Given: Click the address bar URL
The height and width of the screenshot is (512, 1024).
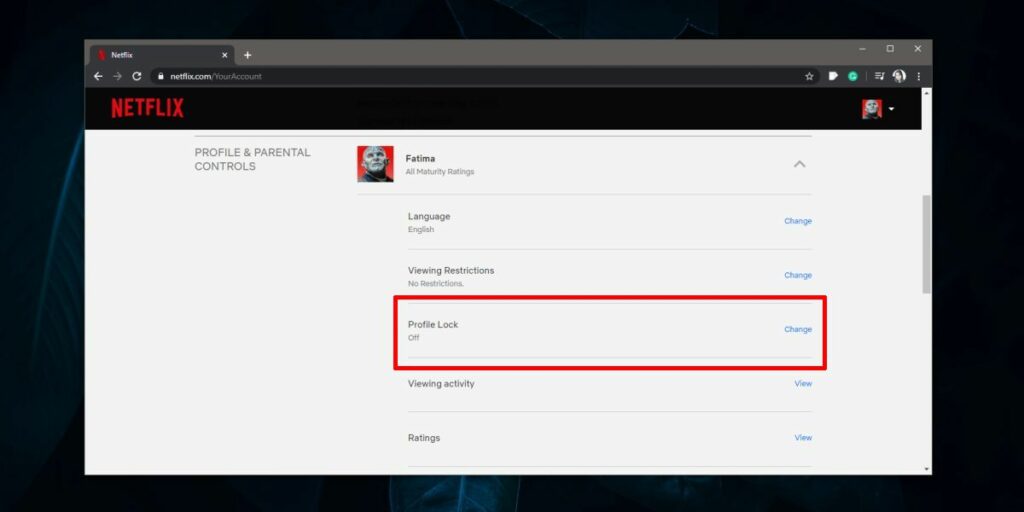Looking at the screenshot, I should (216, 76).
